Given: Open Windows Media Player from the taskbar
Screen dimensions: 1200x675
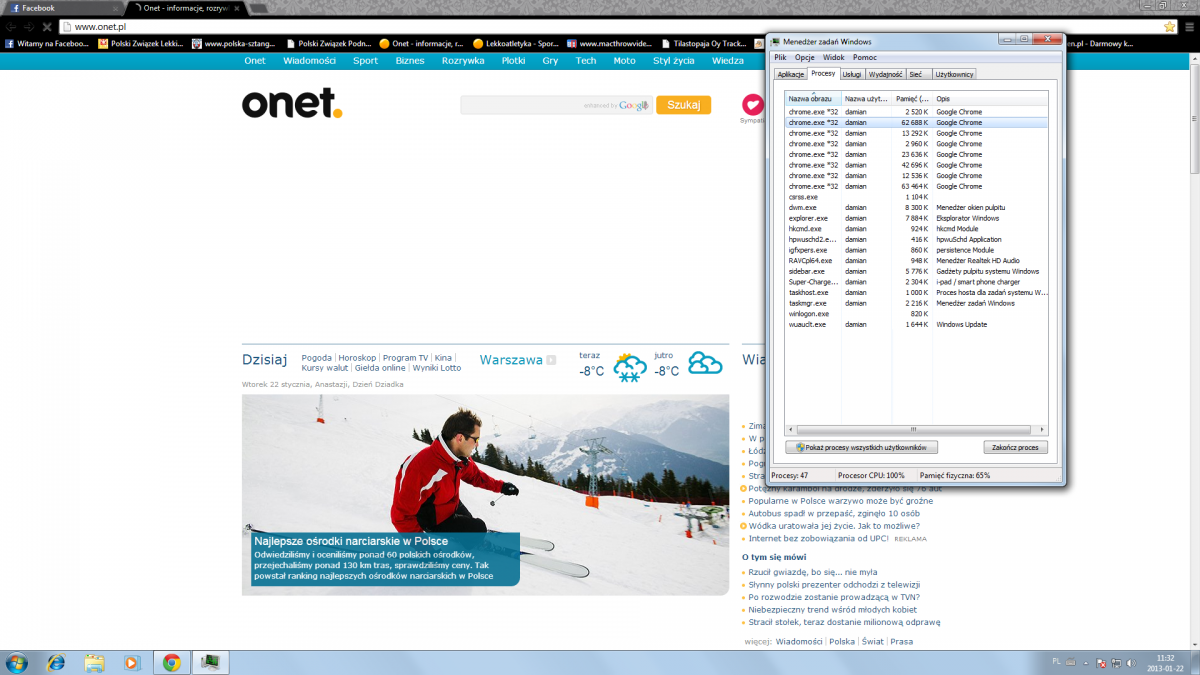Looking at the screenshot, I should coord(132,662).
